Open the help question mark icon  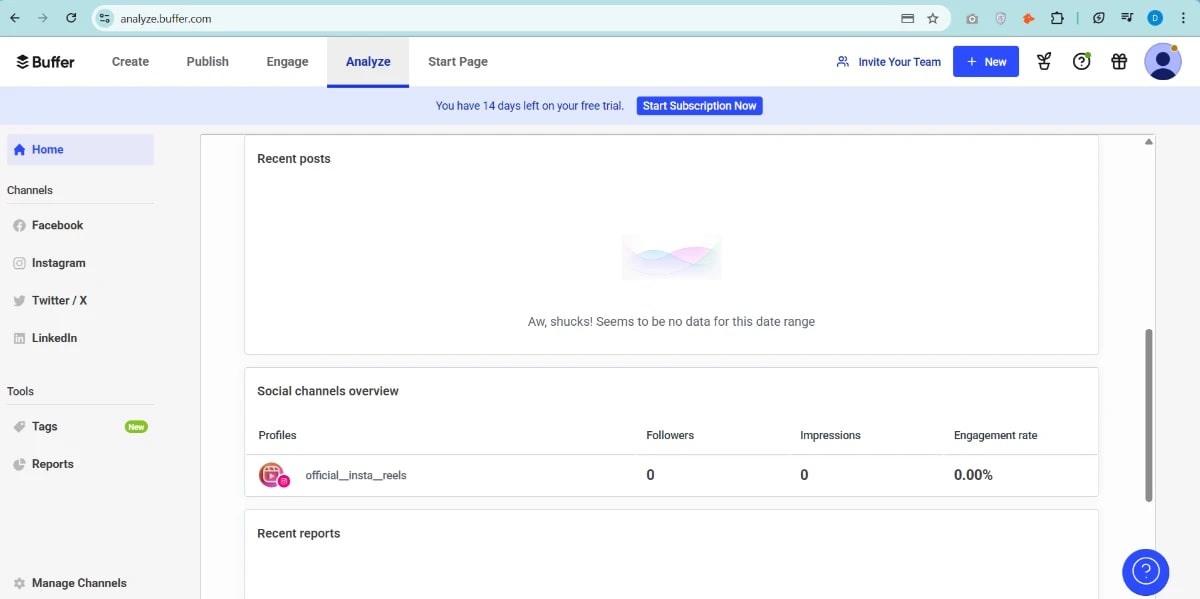tap(1081, 61)
